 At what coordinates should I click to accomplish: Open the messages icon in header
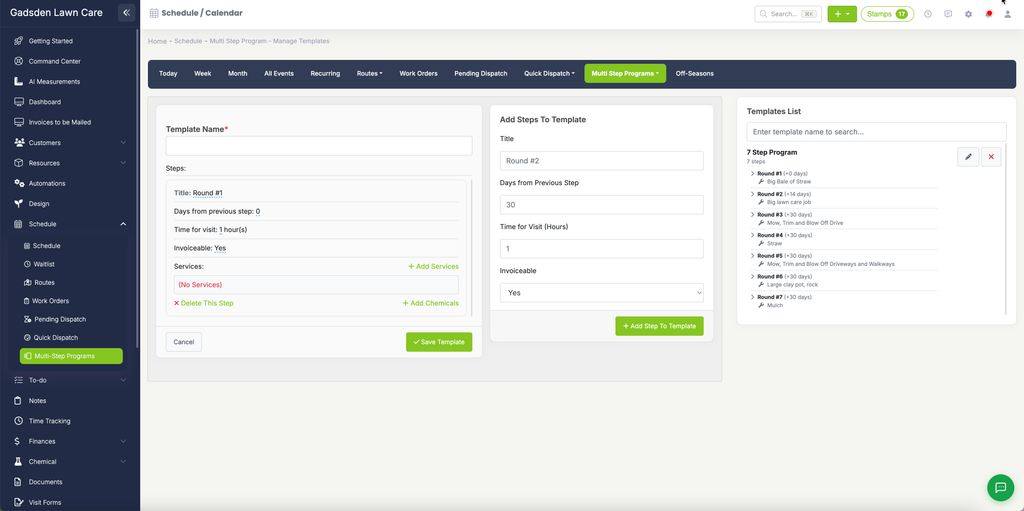(x=948, y=14)
